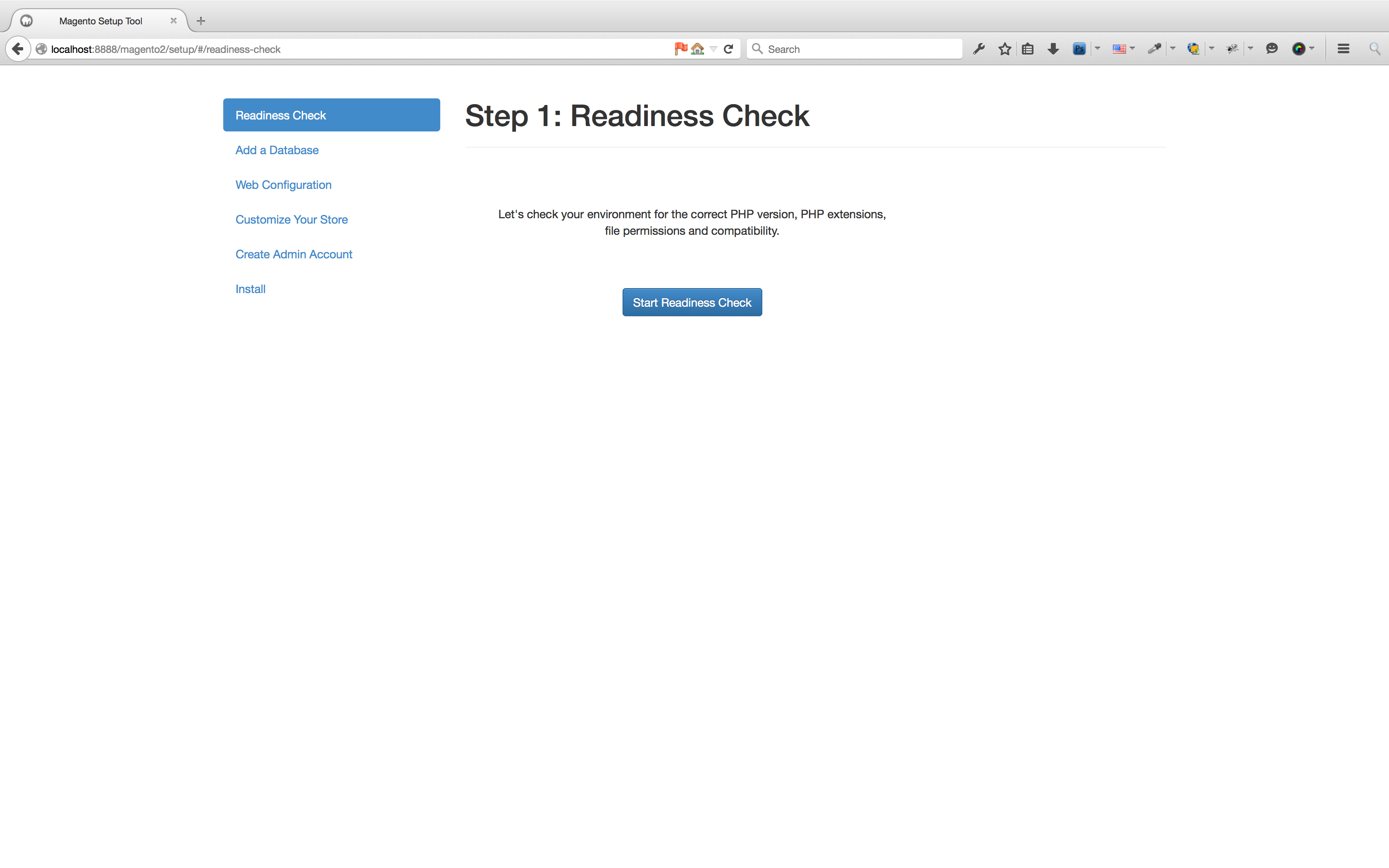The width and height of the screenshot is (1389, 868).
Task: Select the Add a Database step
Action: pos(277,150)
